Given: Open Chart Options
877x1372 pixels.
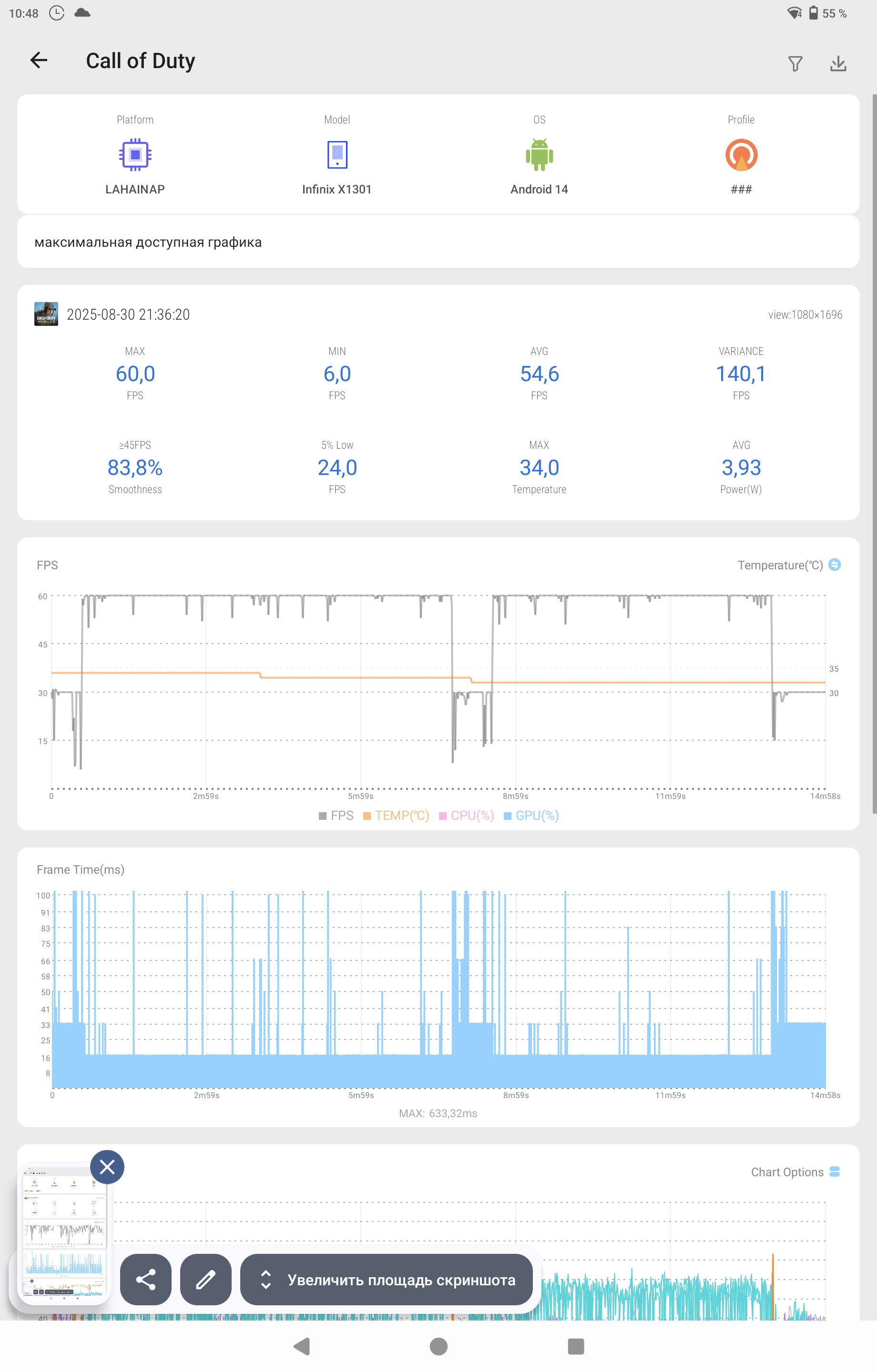Looking at the screenshot, I should [x=795, y=1172].
